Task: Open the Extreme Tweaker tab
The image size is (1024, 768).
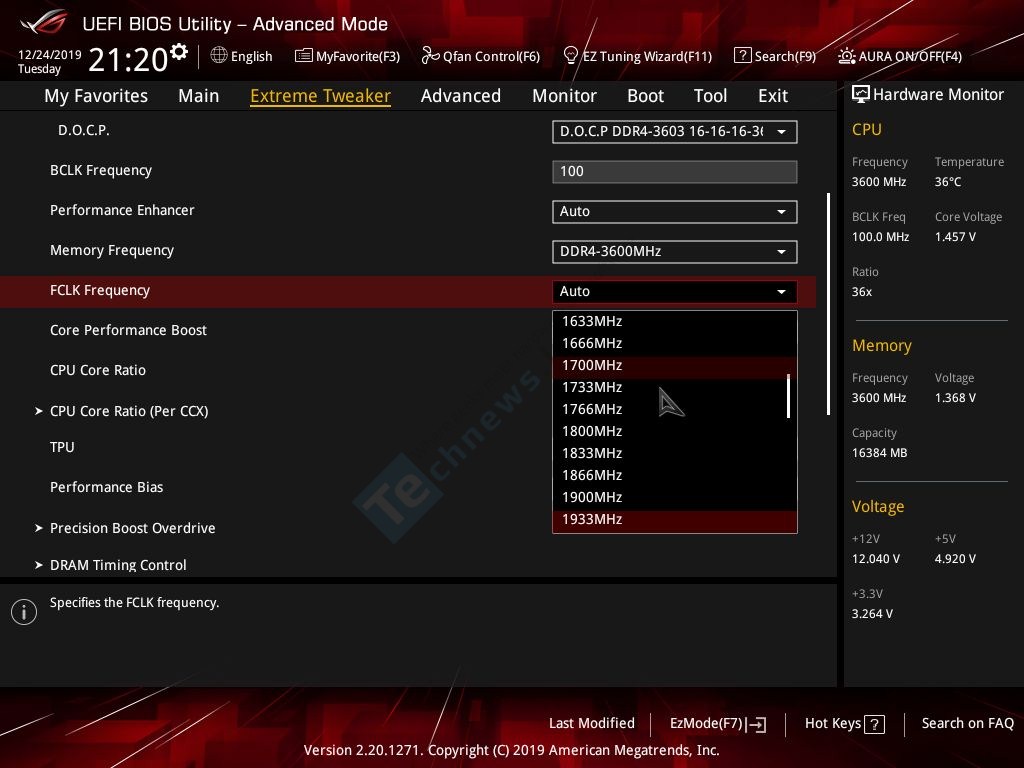Action: pyautogui.click(x=320, y=96)
